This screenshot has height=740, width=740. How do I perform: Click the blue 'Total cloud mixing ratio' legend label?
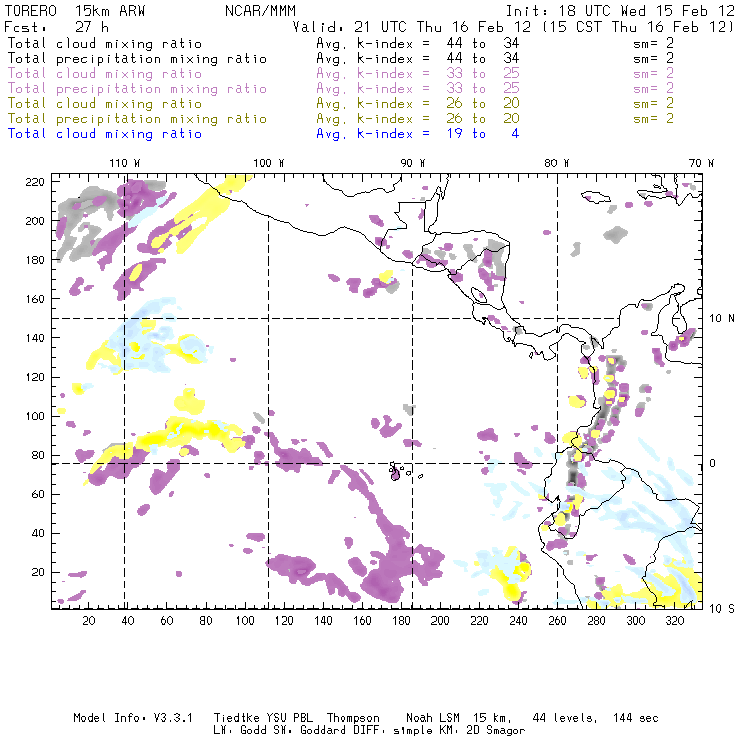pos(105,134)
